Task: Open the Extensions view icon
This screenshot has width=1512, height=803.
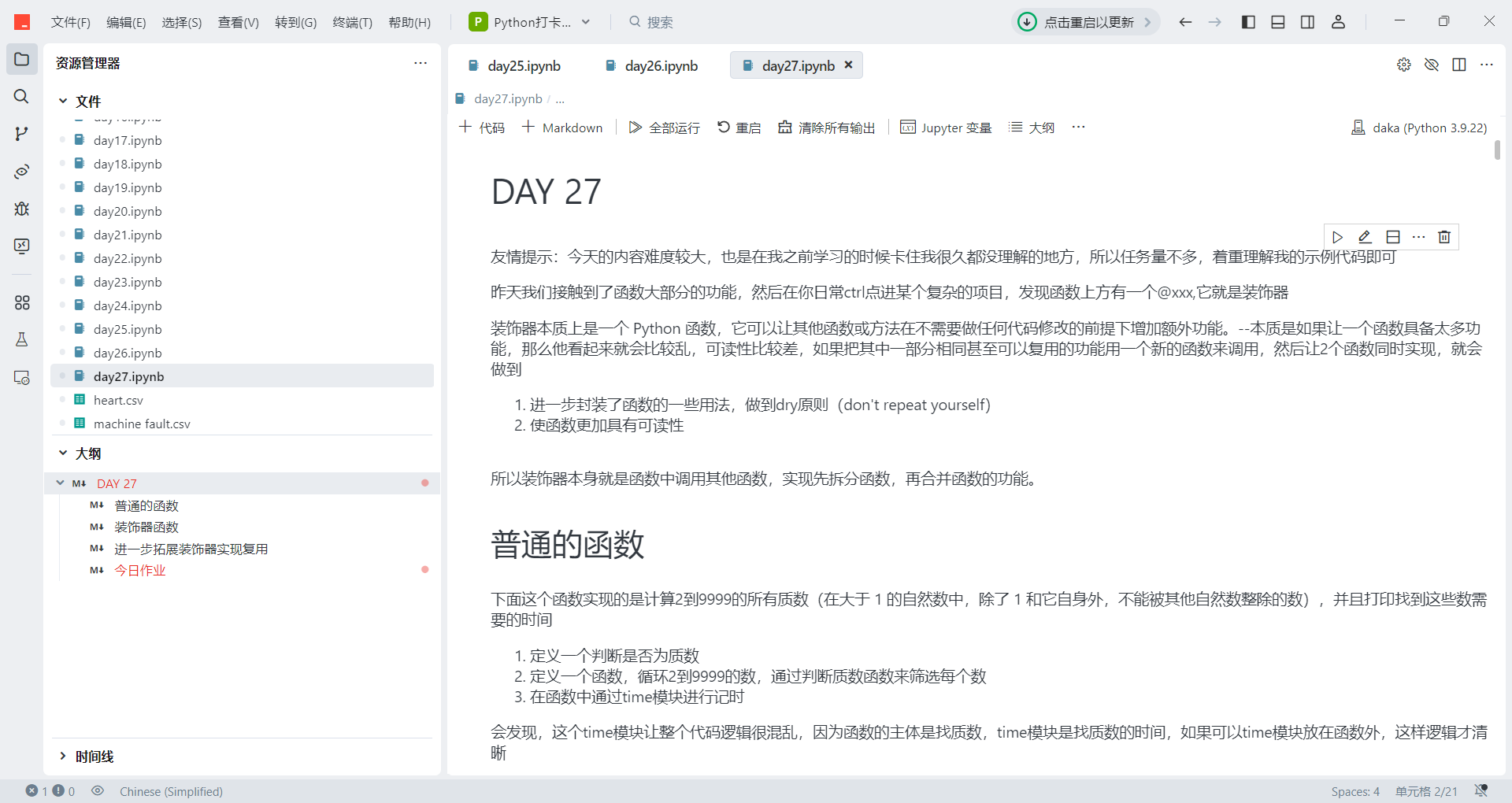Action: [21, 302]
